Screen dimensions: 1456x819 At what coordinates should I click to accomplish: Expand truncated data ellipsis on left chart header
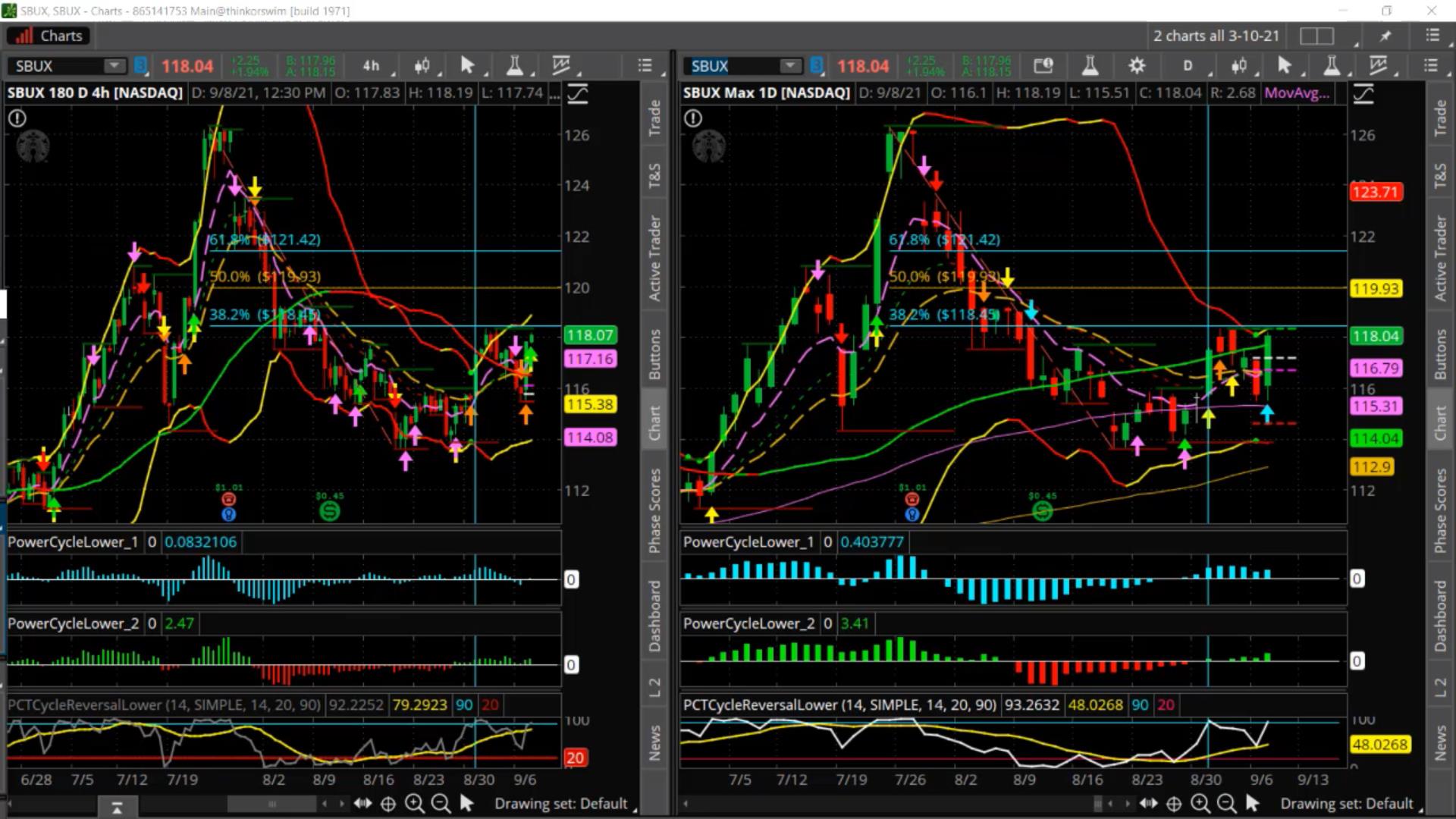(x=554, y=93)
